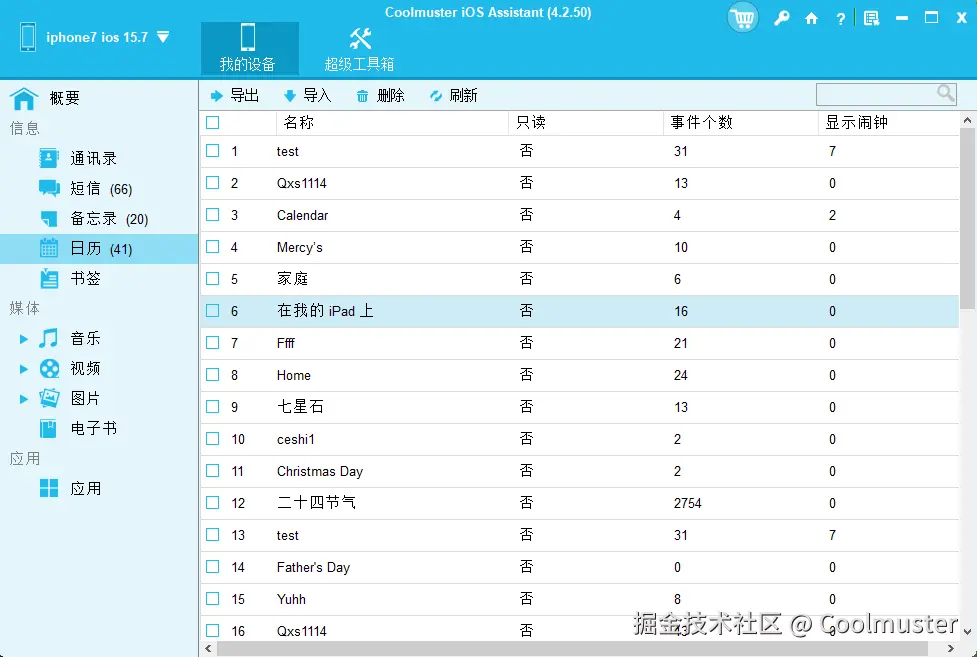Select the Christmas Day calendar name
The width and height of the screenshot is (977, 657).
tap(320, 471)
